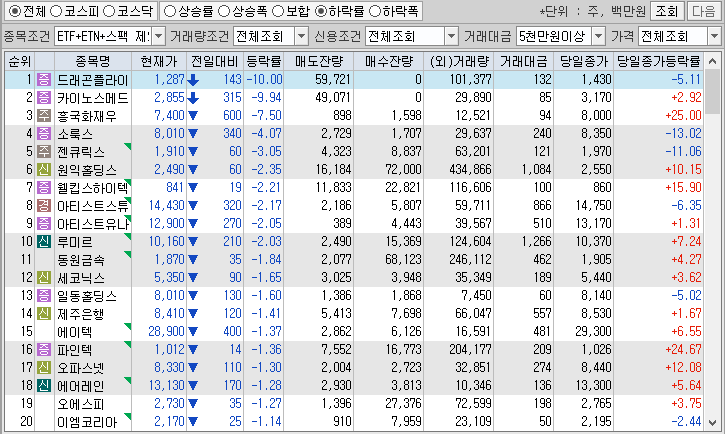Click 신 badge icon for 원익홀딩스
The width and height of the screenshot is (725, 434).
click(x=44, y=170)
